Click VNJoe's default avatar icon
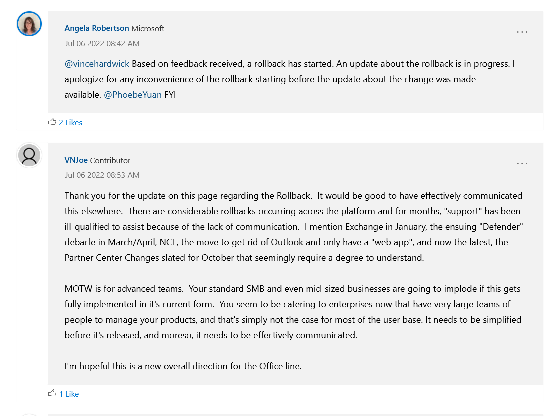The height and width of the screenshot is (416, 560). tap(29, 155)
